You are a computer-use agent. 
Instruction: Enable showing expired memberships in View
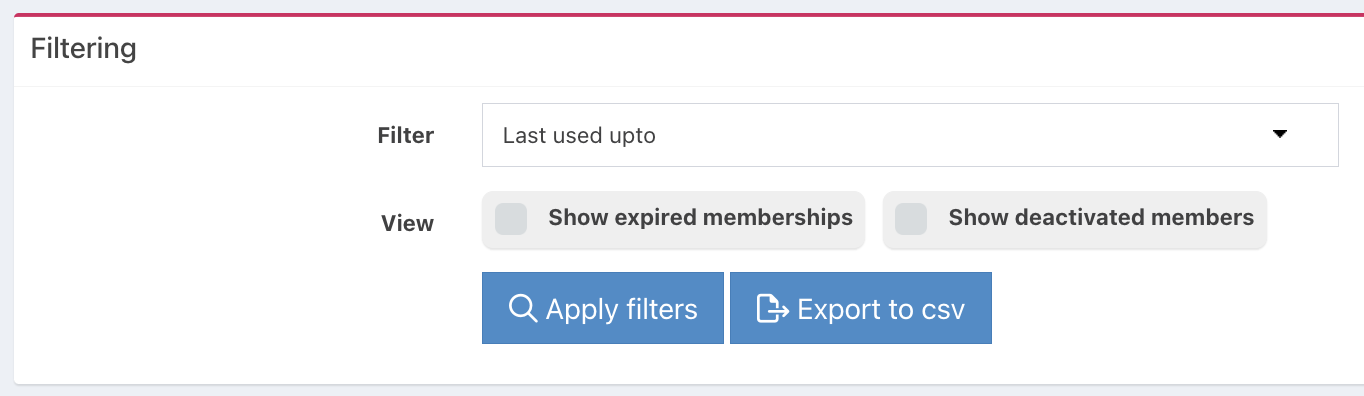(x=673, y=219)
